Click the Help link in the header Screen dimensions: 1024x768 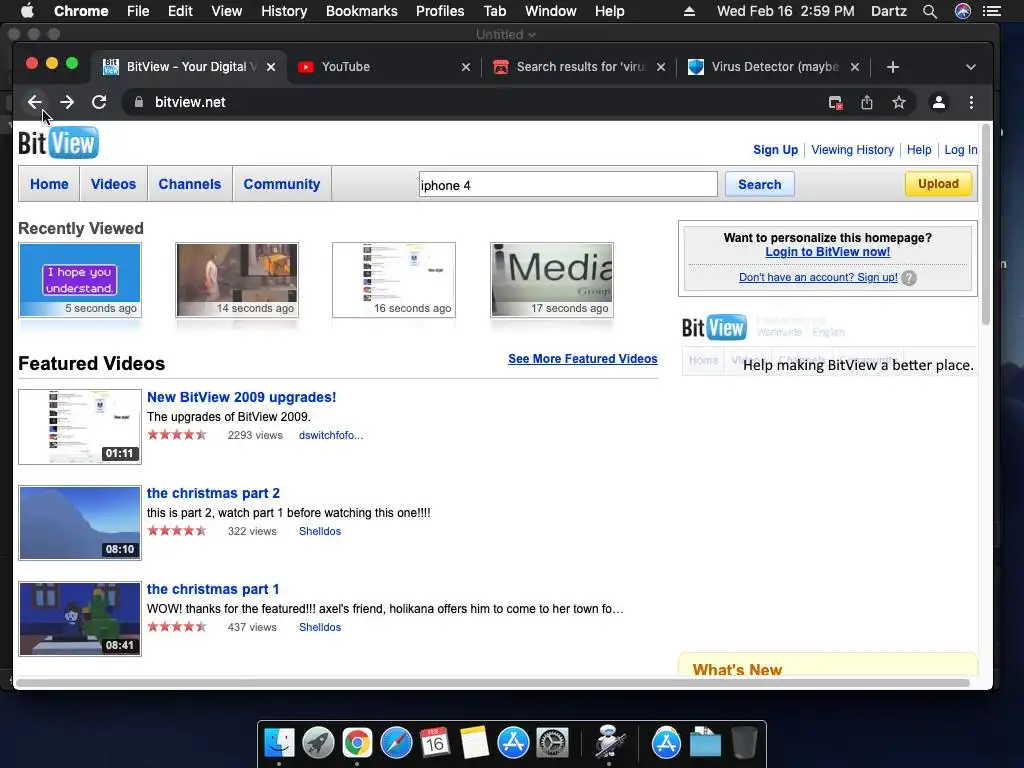coord(919,150)
